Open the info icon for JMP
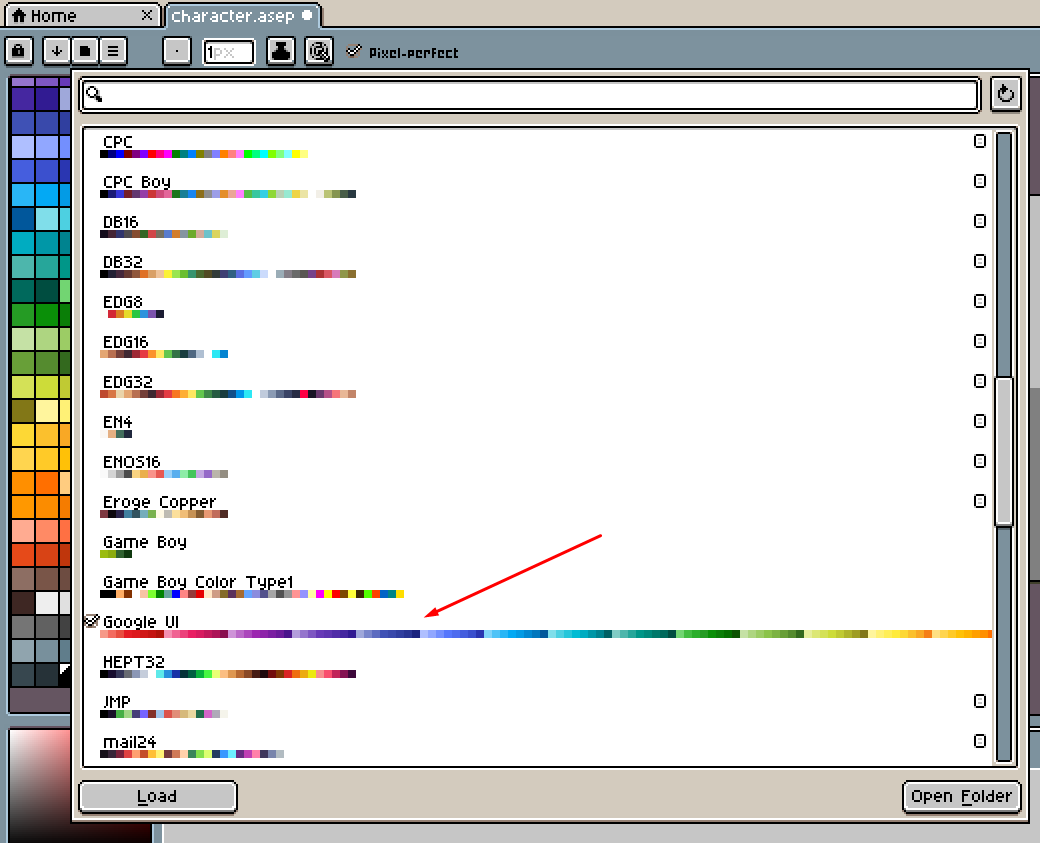Image resolution: width=1040 pixels, height=843 pixels. 980,701
